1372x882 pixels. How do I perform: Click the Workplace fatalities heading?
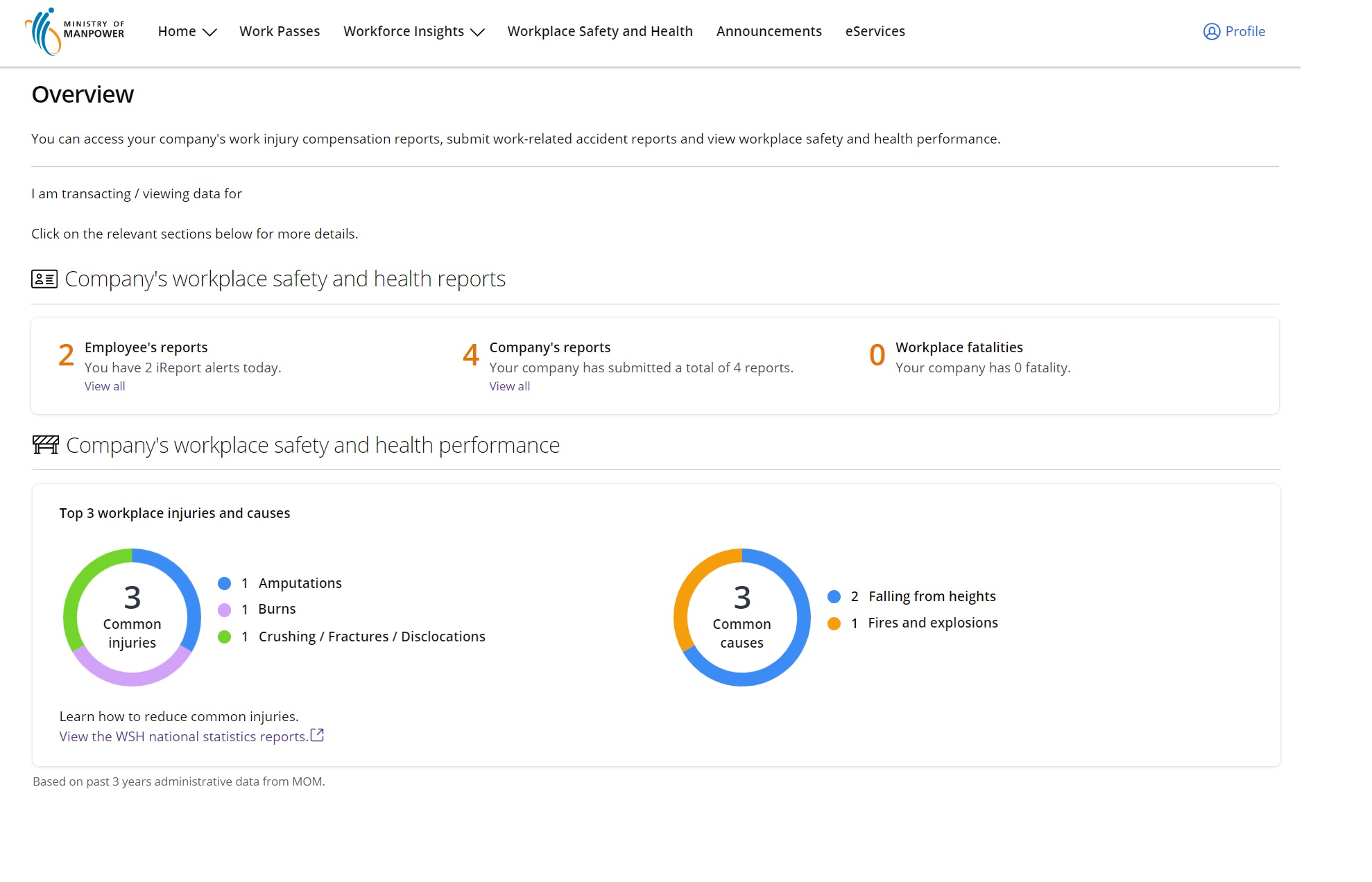(959, 347)
